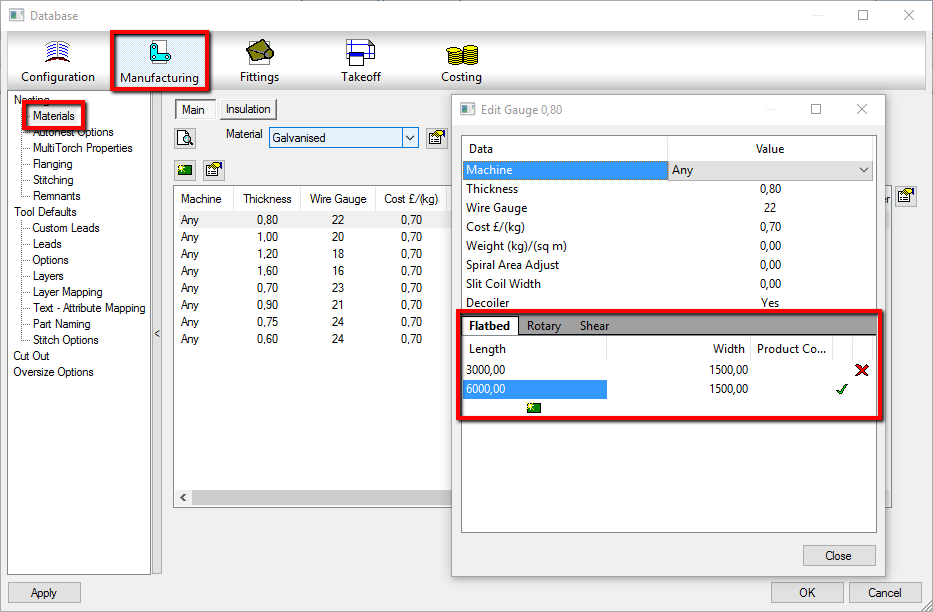The width and height of the screenshot is (933, 612).
Task: Select the Rotary tab in Edit Gauge
Action: tap(544, 326)
